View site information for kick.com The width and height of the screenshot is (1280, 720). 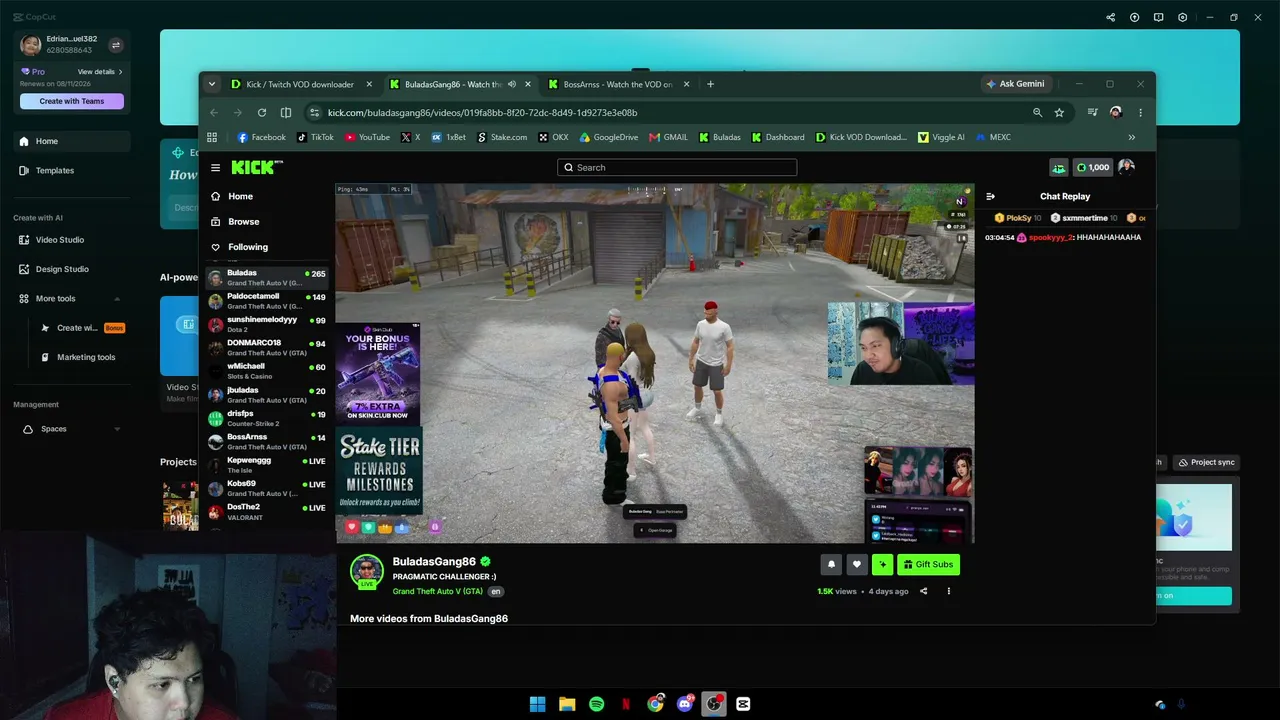pyautogui.click(x=314, y=112)
